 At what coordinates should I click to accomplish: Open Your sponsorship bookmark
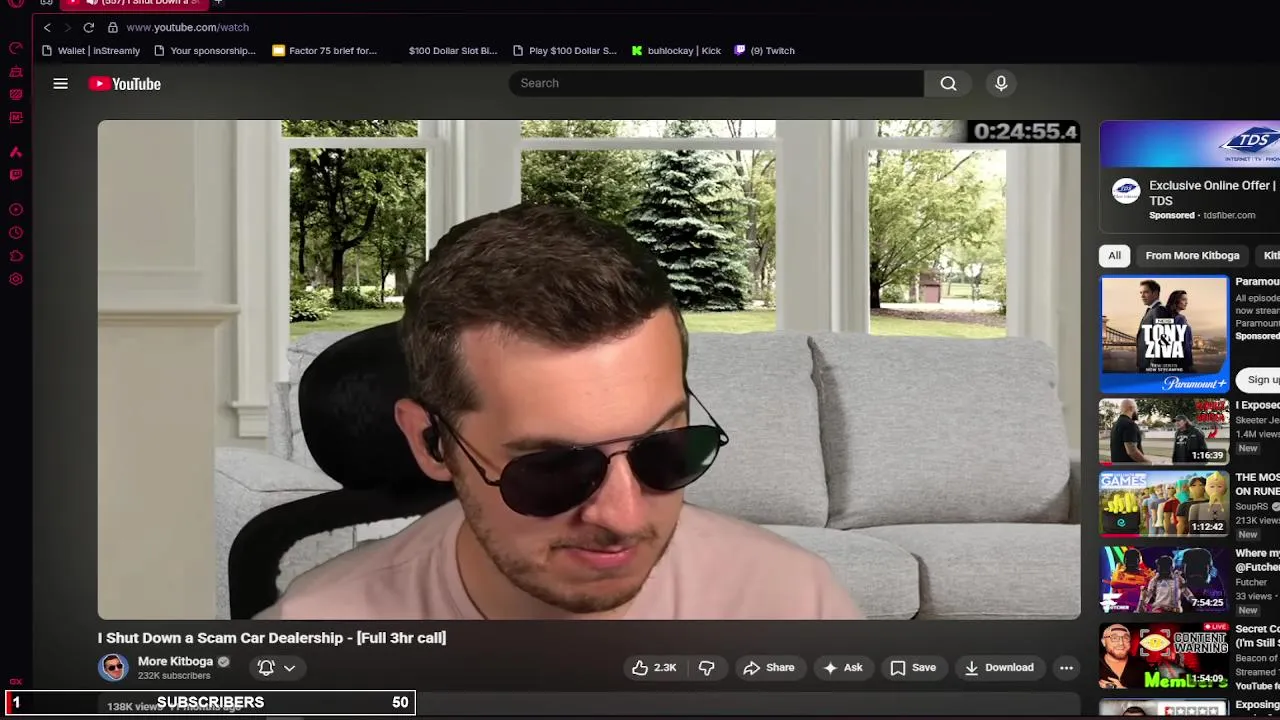[204, 51]
